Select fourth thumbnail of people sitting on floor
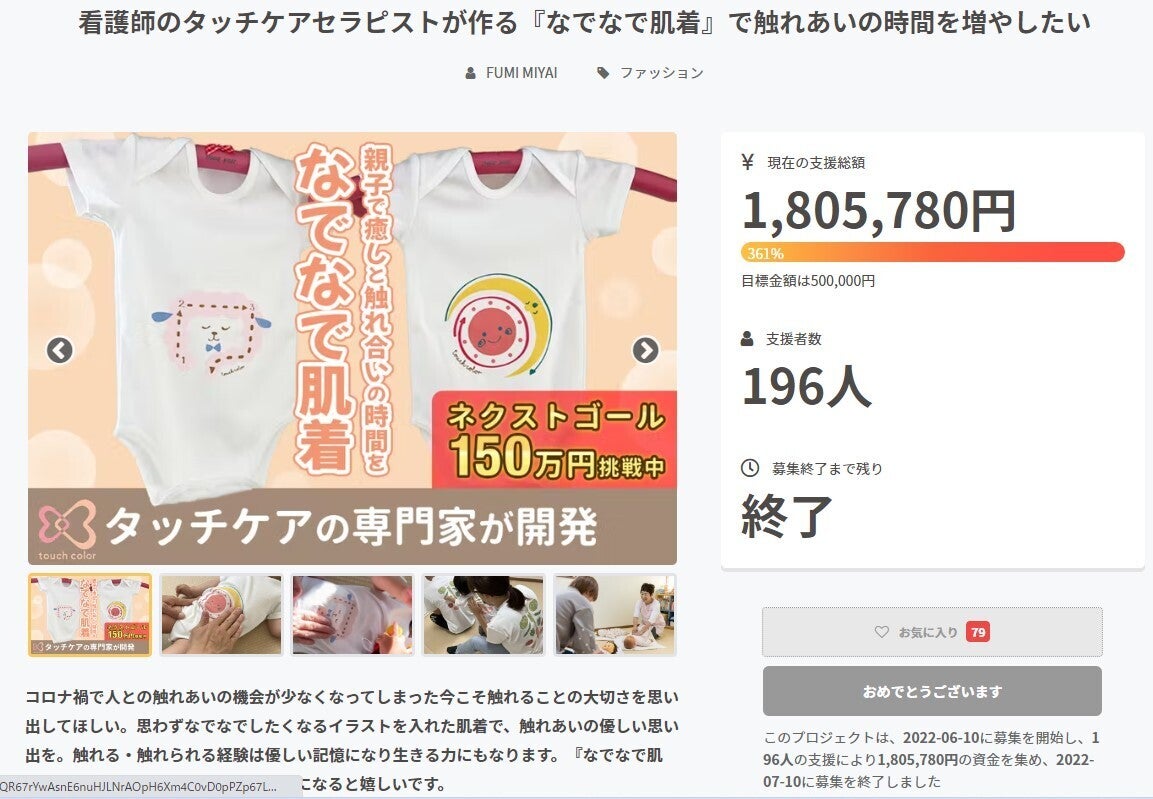The height and width of the screenshot is (799, 1153). point(484,615)
